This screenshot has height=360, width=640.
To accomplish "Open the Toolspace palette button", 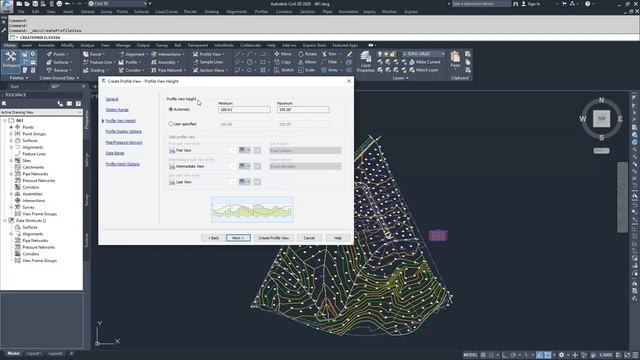I will coord(11,60).
